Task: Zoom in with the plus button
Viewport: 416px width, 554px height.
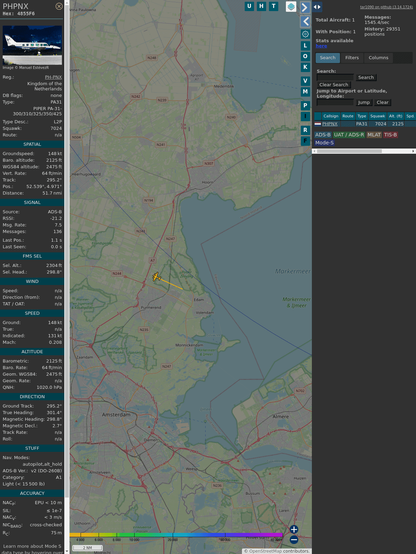Action: (294, 529)
